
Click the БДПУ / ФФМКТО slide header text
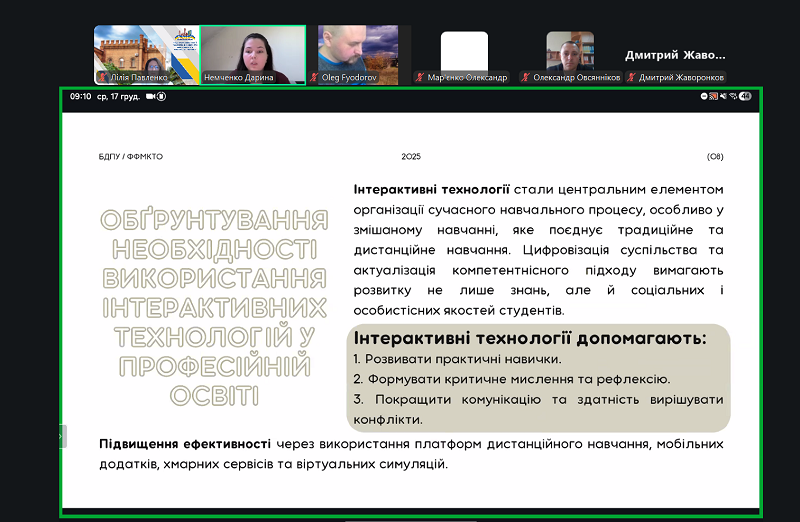point(130,157)
